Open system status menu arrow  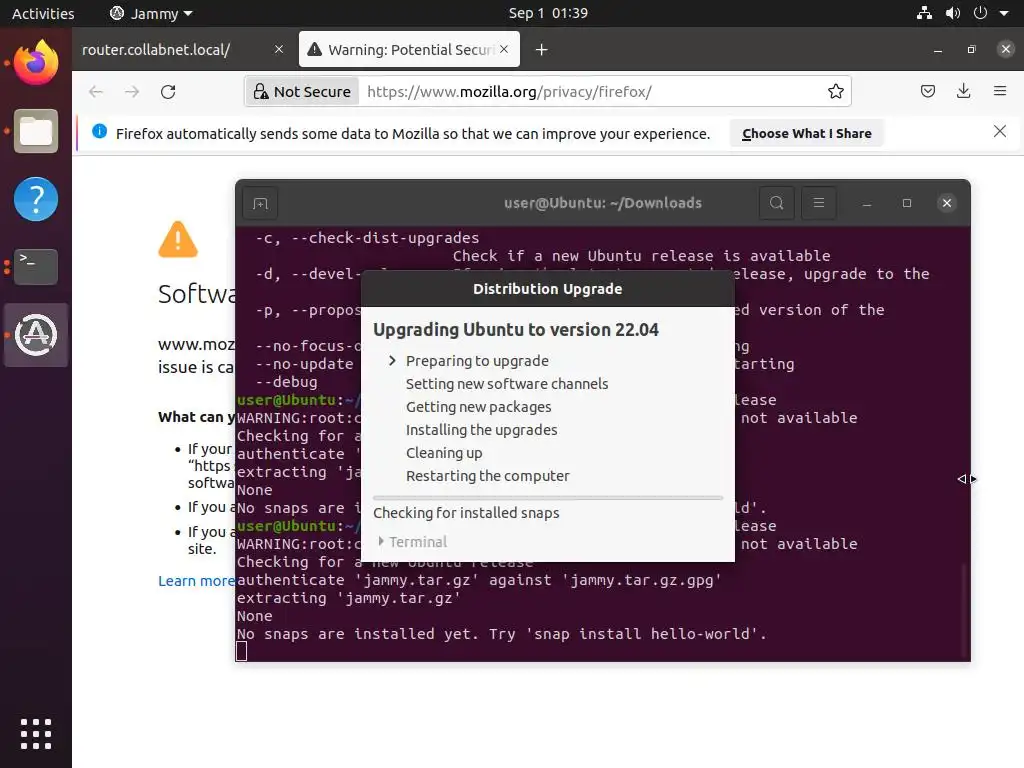(1004, 13)
